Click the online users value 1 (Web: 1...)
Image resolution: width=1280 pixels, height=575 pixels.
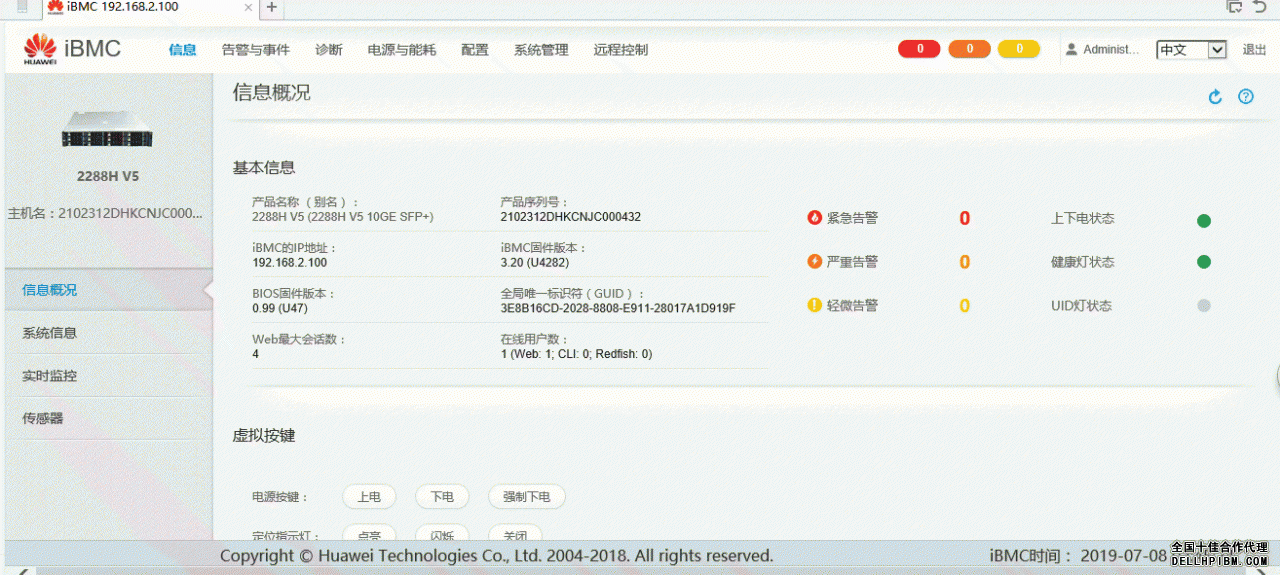(x=577, y=354)
